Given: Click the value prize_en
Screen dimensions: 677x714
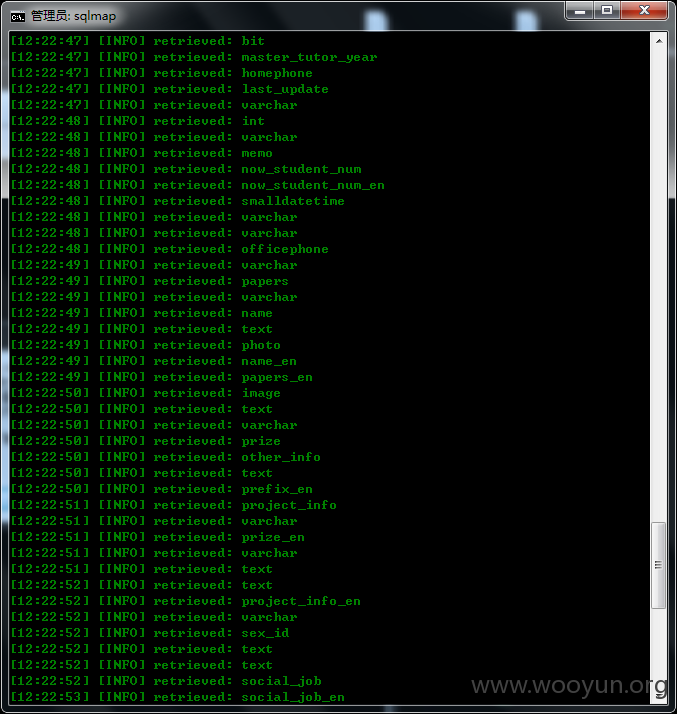Looking at the screenshot, I should (273, 537).
